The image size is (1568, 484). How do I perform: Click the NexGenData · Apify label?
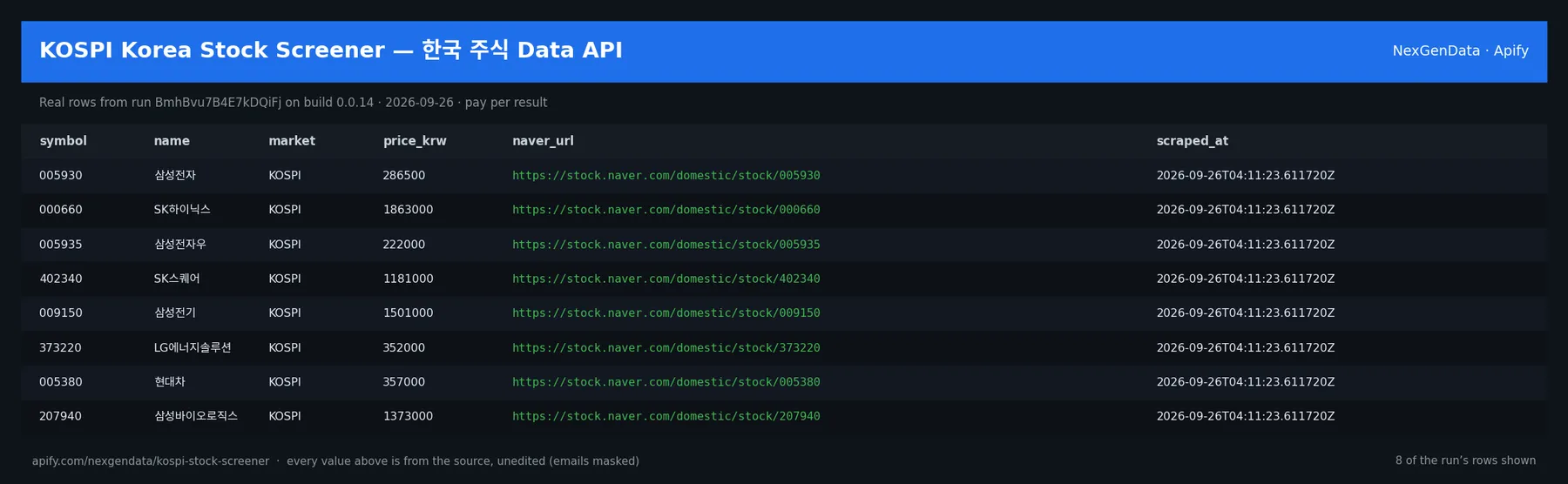point(1460,50)
